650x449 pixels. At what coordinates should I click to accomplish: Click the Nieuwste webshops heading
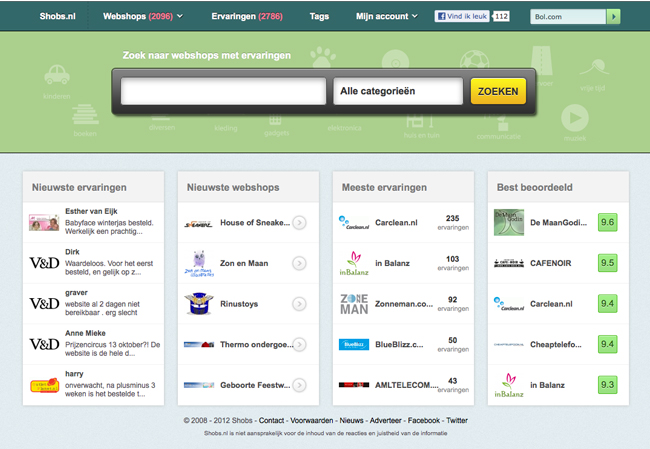tap(233, 187)
